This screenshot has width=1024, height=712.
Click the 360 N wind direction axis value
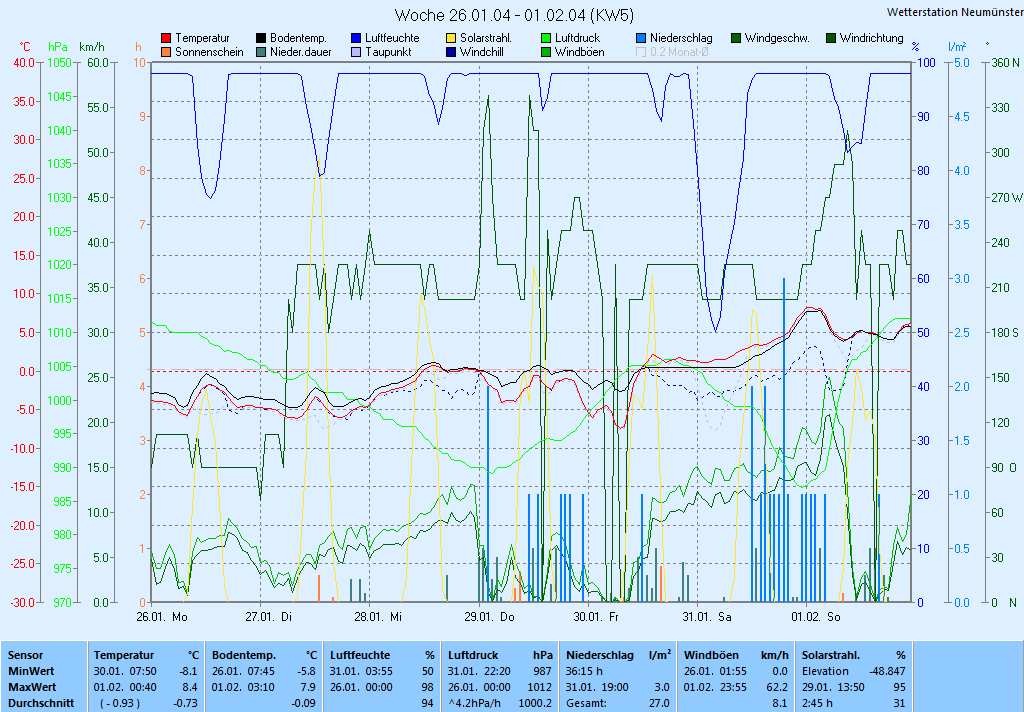click(x=1005, y=63)
